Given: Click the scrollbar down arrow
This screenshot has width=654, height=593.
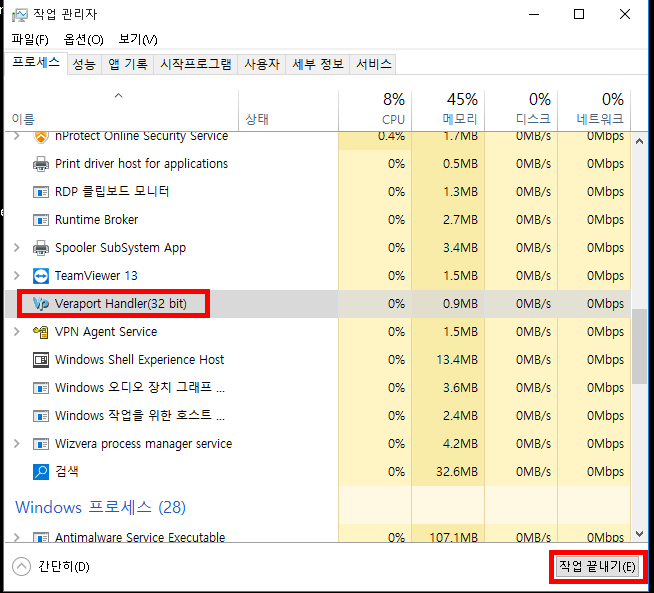Looking at the screenshot, I should click(x=639, y=533).
